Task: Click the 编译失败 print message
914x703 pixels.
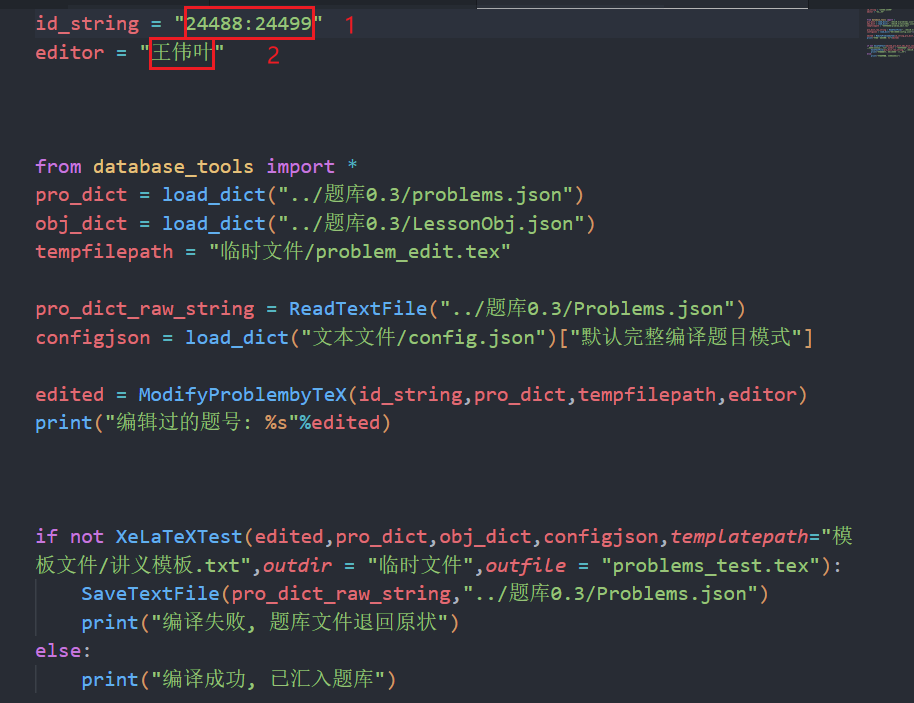Action: (x=300, y=623)
